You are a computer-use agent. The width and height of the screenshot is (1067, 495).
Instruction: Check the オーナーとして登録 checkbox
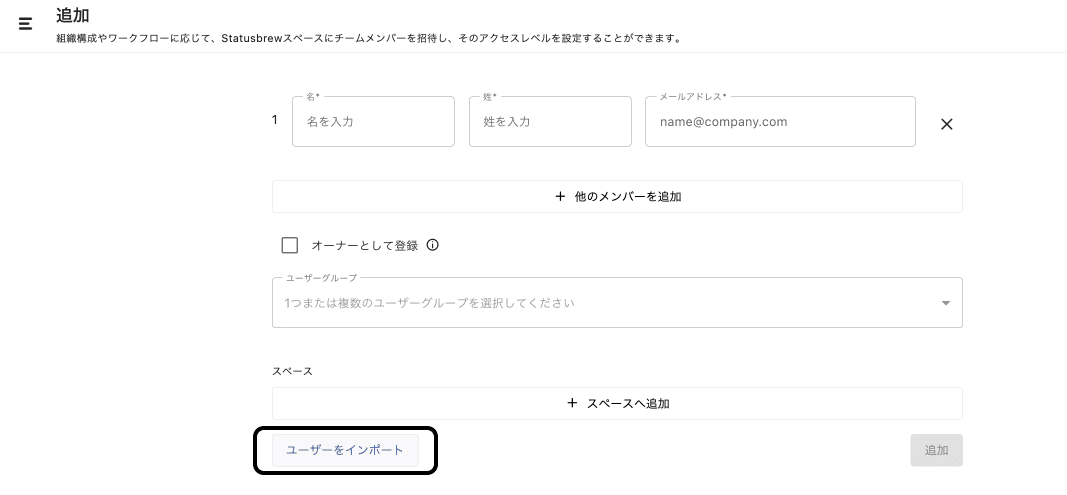(x=290, y=245)
